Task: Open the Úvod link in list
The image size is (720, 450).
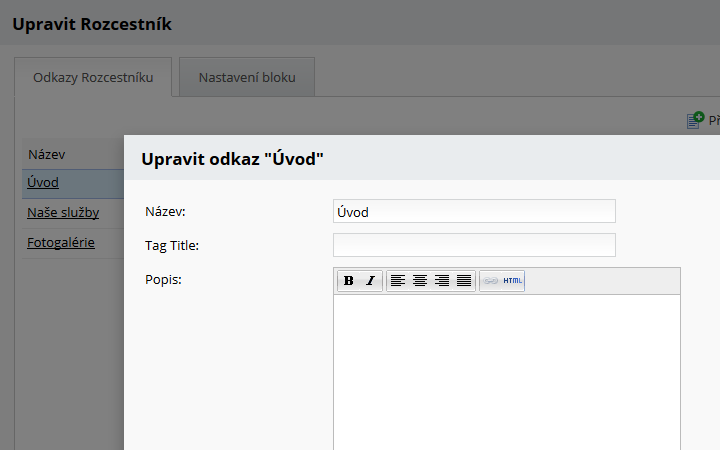Action: (43, 182)
